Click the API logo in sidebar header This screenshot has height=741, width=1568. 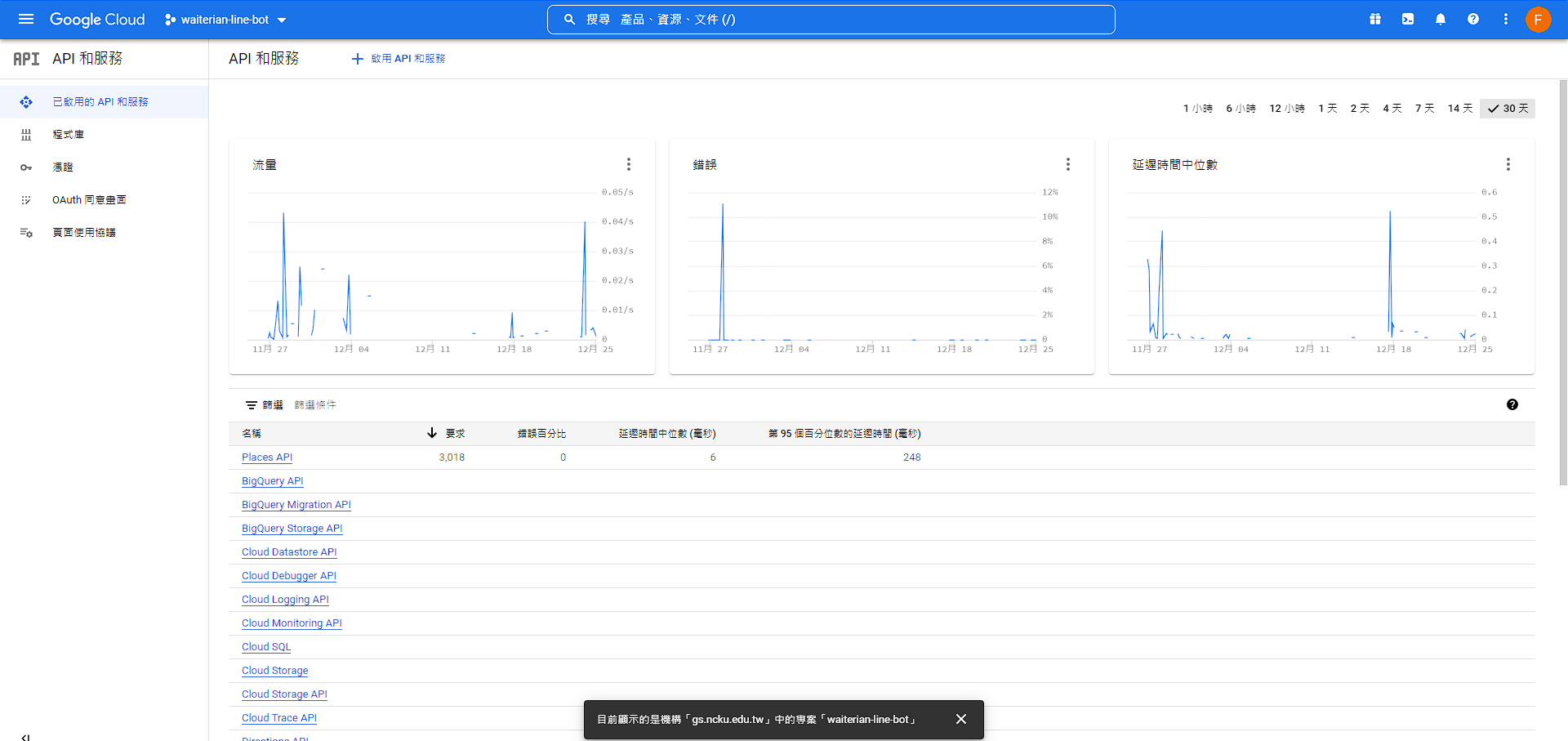pos(26,59)
